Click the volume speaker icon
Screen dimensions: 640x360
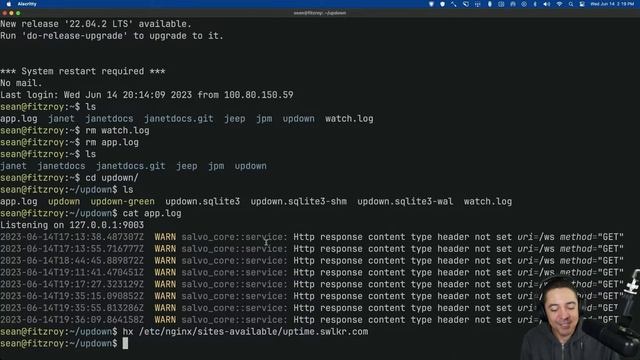click(x=547, y=4)
